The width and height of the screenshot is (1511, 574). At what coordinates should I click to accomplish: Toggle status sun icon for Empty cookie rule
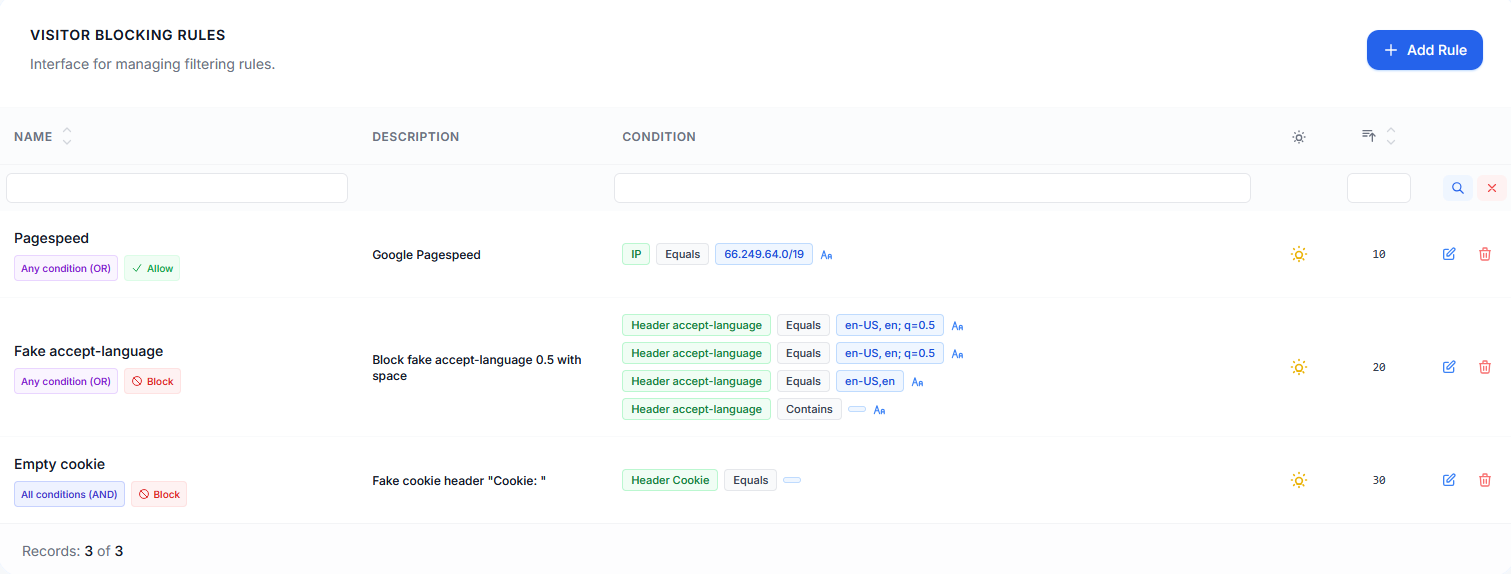coord(1298,480)
